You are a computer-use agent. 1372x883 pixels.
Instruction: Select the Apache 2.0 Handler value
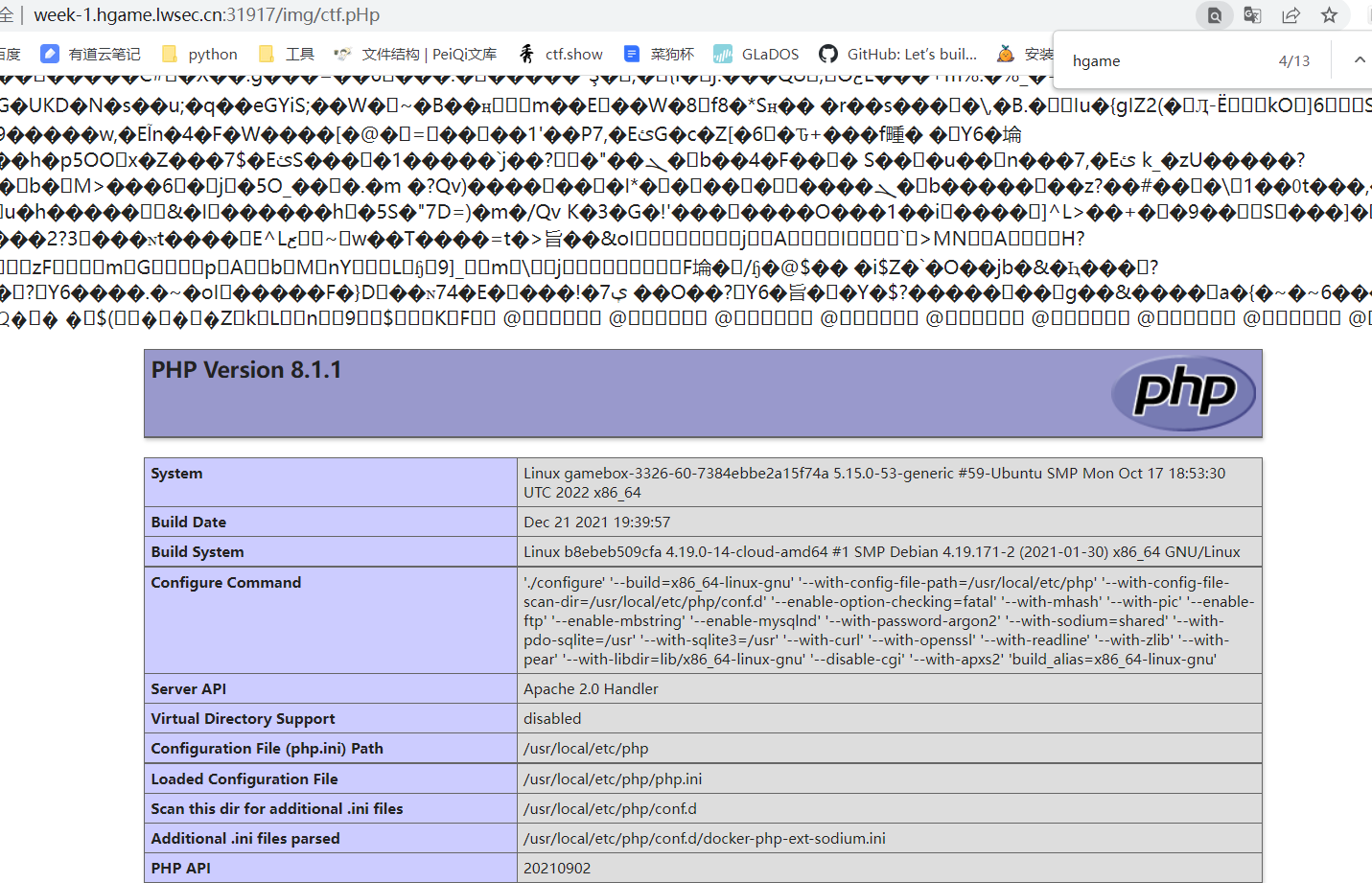tap(591, 689)
